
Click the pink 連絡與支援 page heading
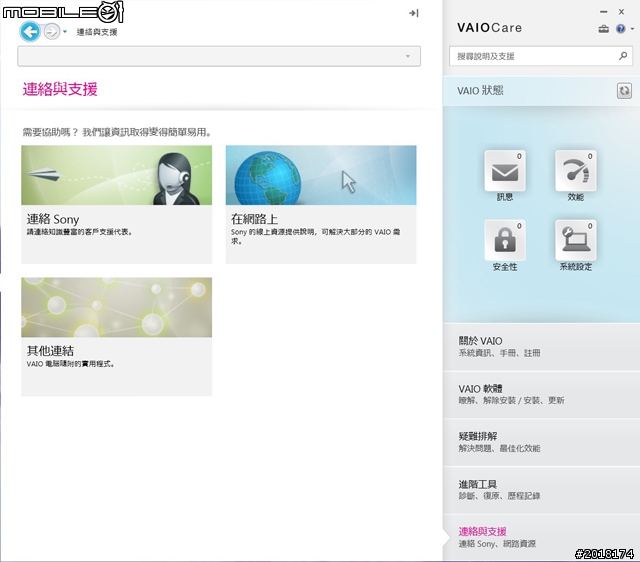click(x=60, y=89)
